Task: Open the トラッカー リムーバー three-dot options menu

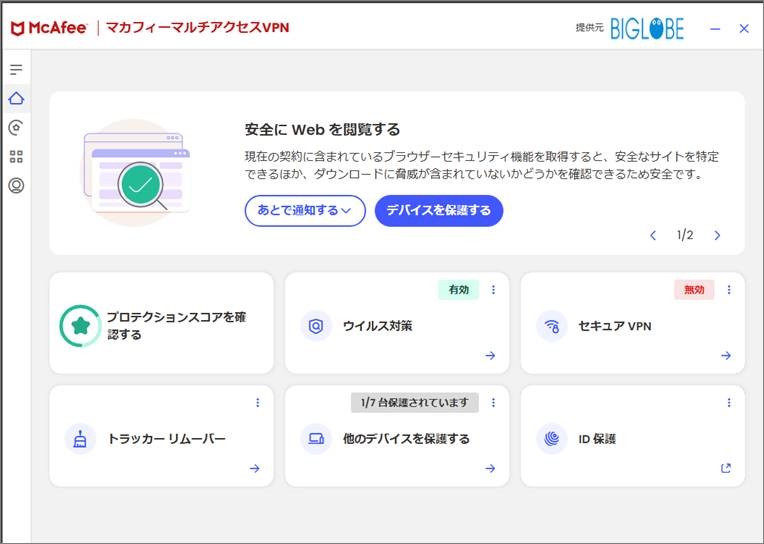Action: click(258, 402)
